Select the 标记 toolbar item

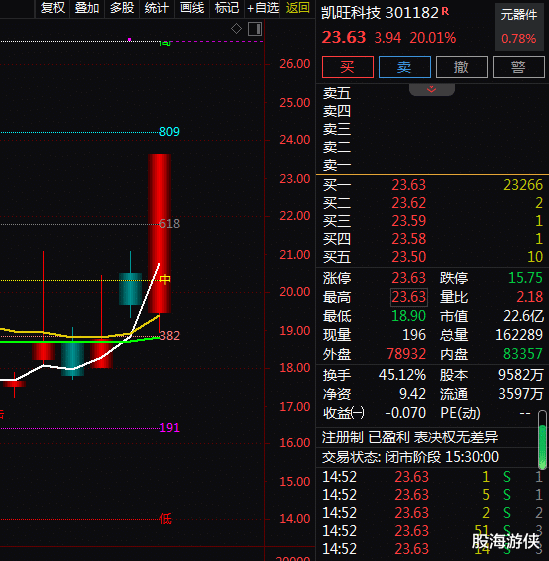pos(227,8)
